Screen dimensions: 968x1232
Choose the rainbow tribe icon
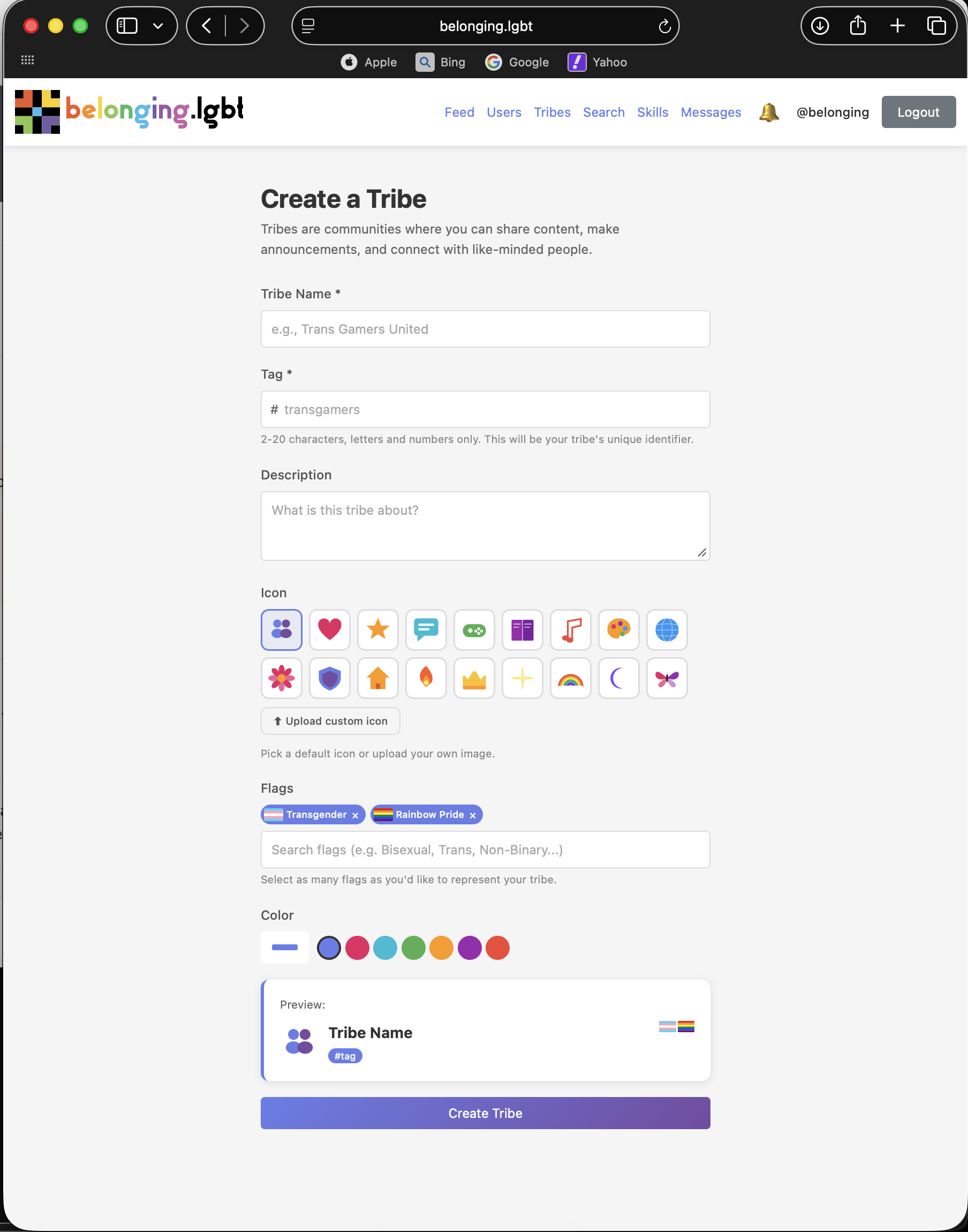point(570,678)
